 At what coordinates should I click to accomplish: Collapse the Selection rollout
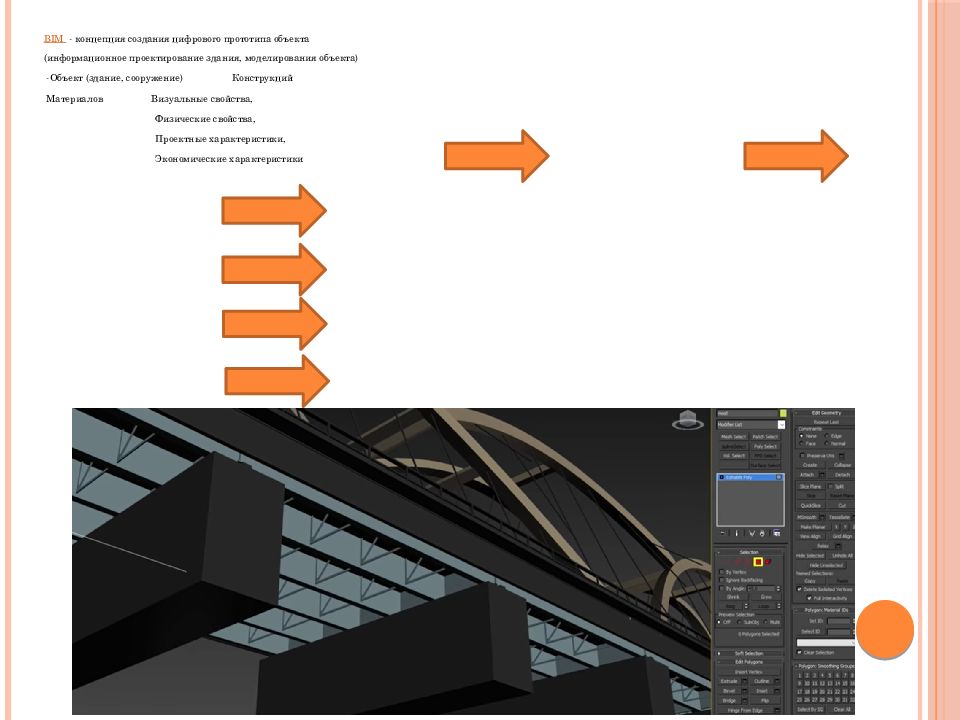(749, 552)
